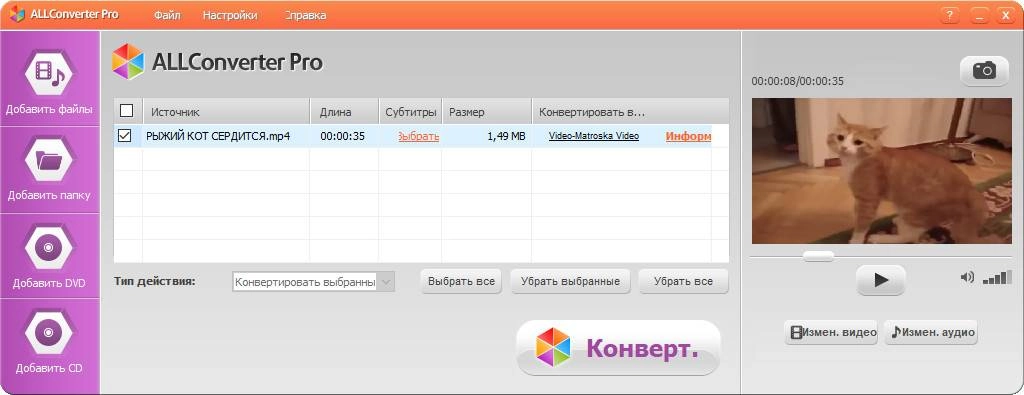Take a snapshot with the camera icon
Viewport: 1024px width, 395px height.
pyautogui.click(x=984, y=71)
